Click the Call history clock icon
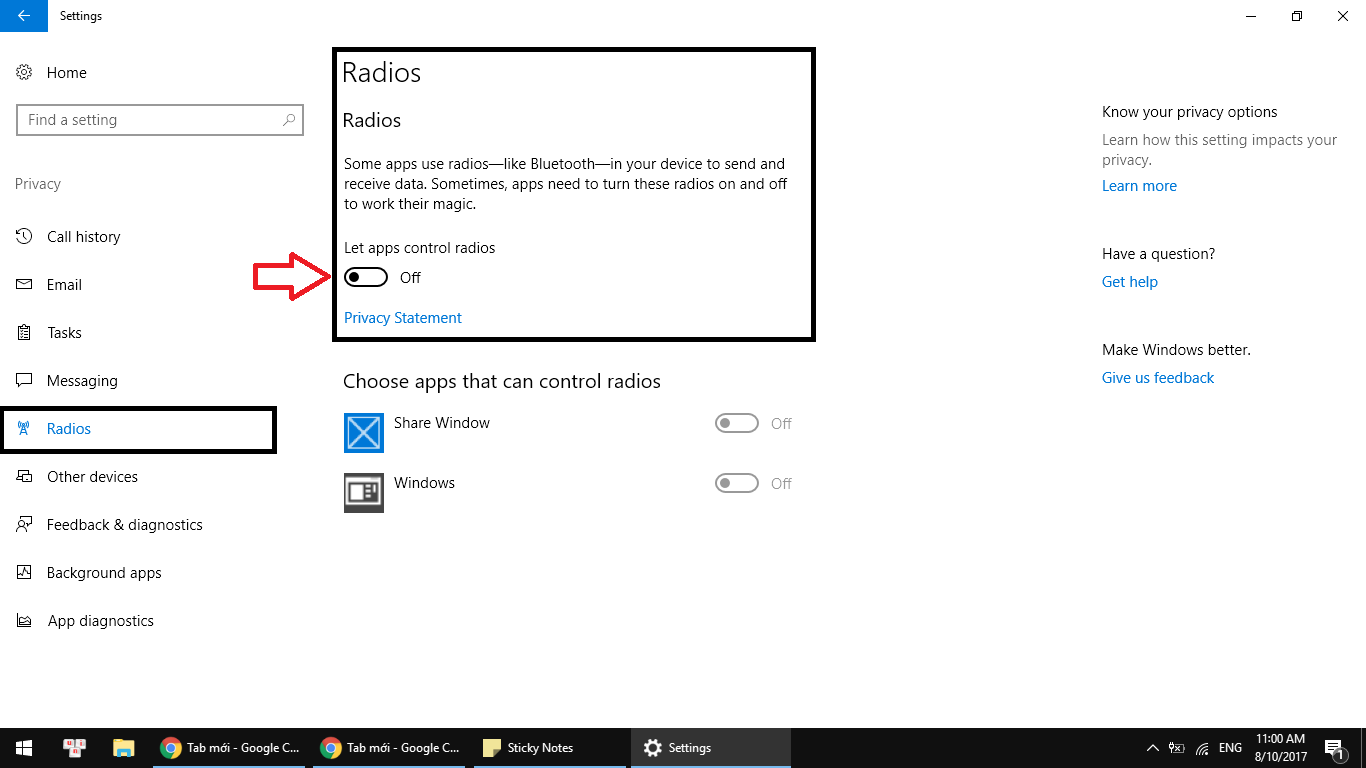Viewport: 1366px width, 768px height. tap(25, 237)
